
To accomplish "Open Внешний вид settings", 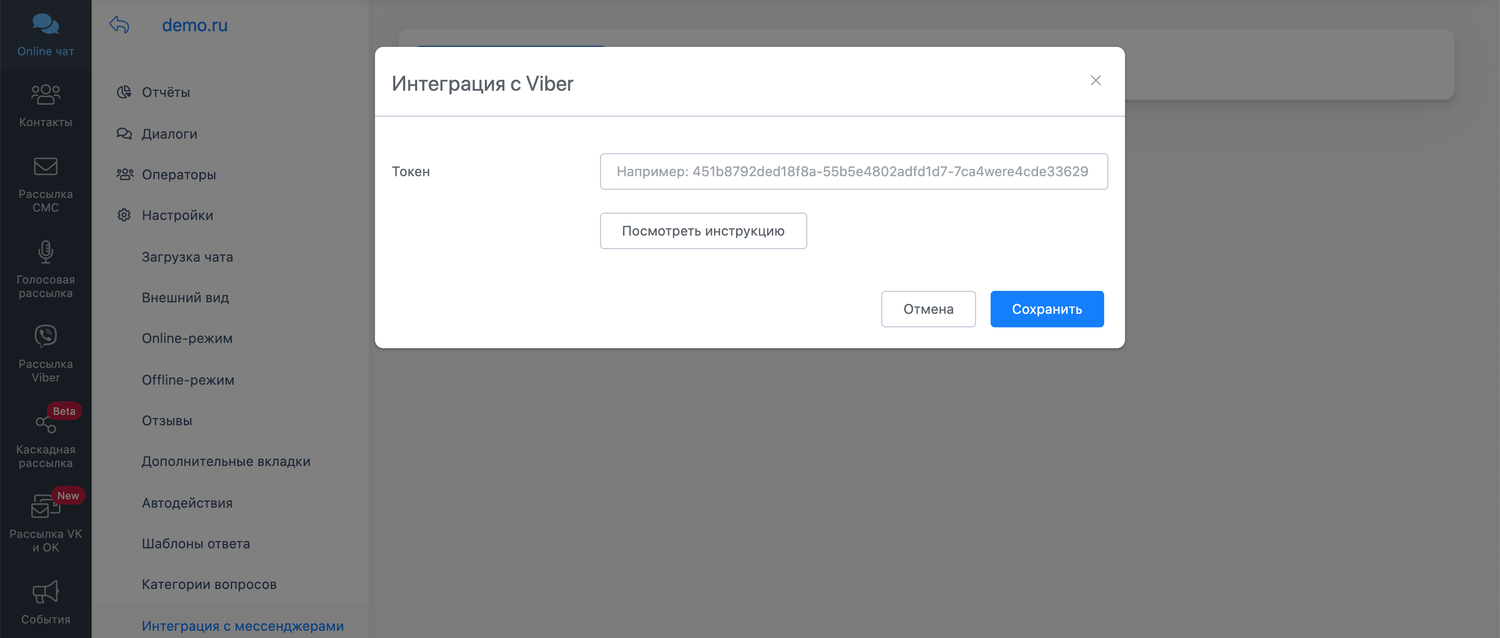I will tap(186, 297).
